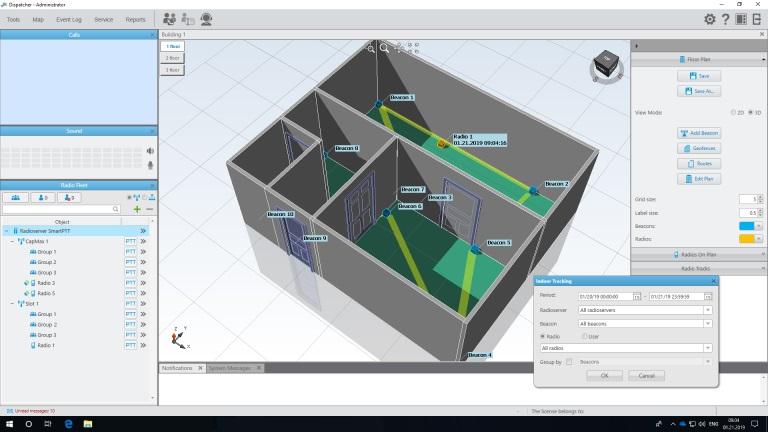The height and width of the screenshot is (432, 768).
Task: Click the green plus icon in Radio Fleet
Action: click(x=137, y=209)
